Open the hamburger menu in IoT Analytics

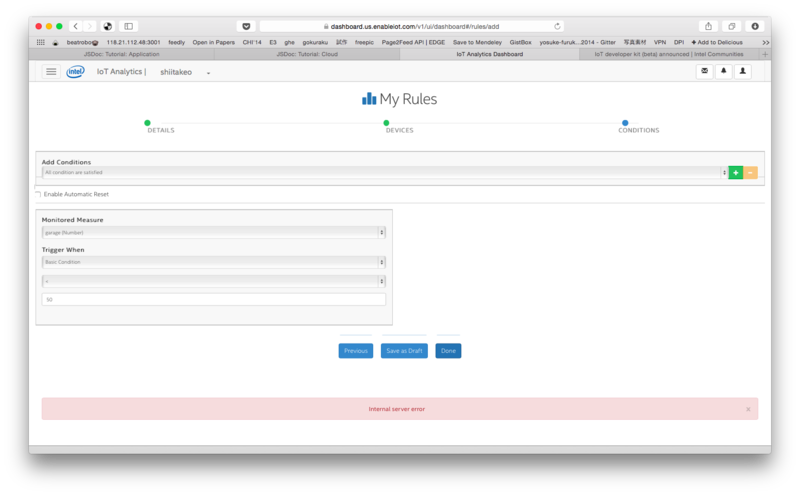point(51,71)
